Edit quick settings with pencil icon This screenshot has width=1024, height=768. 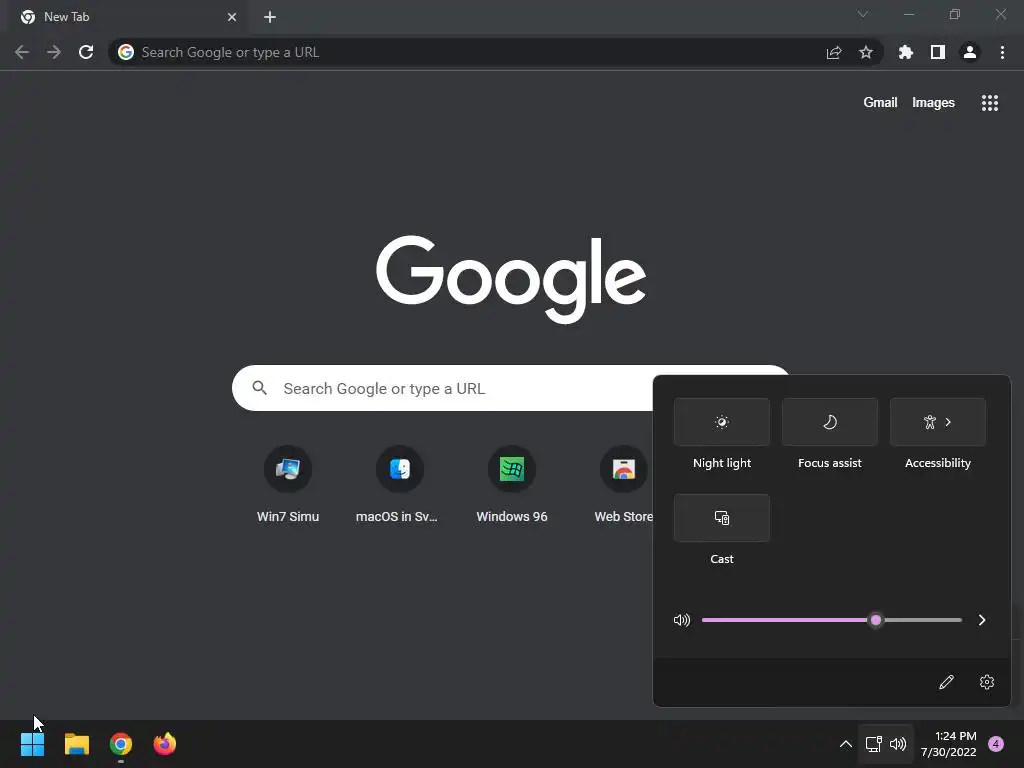pos(946,682)
